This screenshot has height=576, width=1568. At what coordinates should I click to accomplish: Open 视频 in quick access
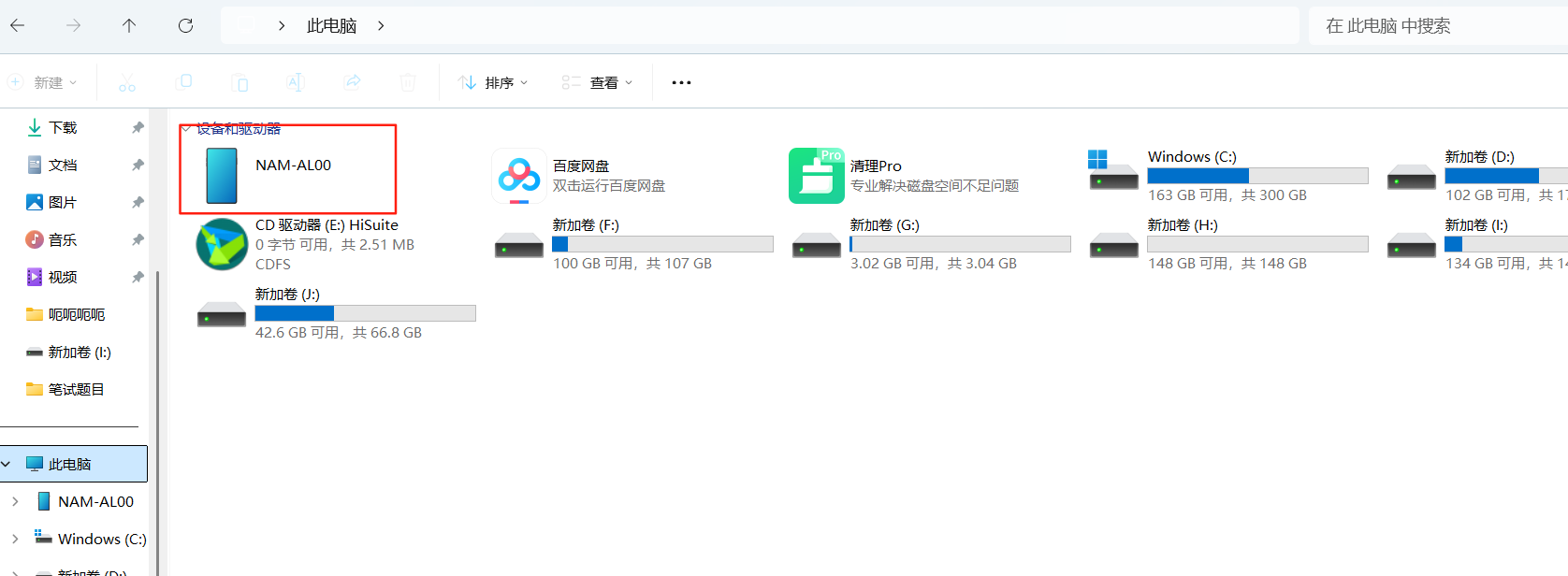point(63,277)
